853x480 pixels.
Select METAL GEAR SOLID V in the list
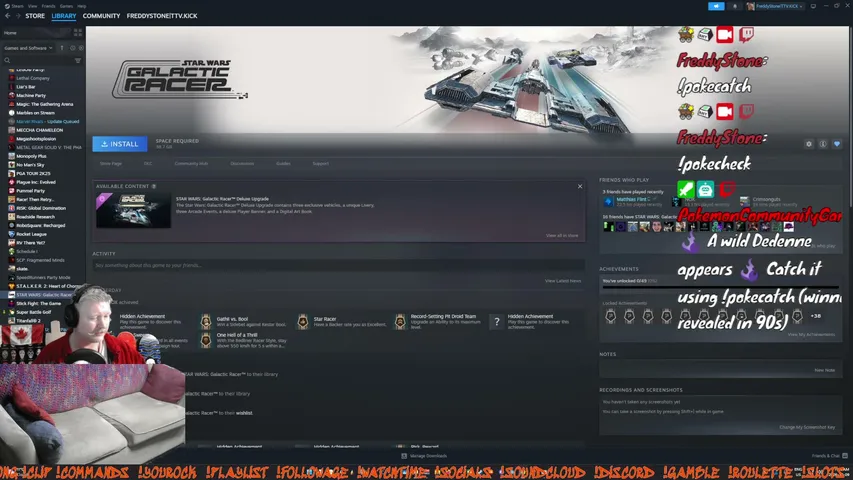point(48,147)
